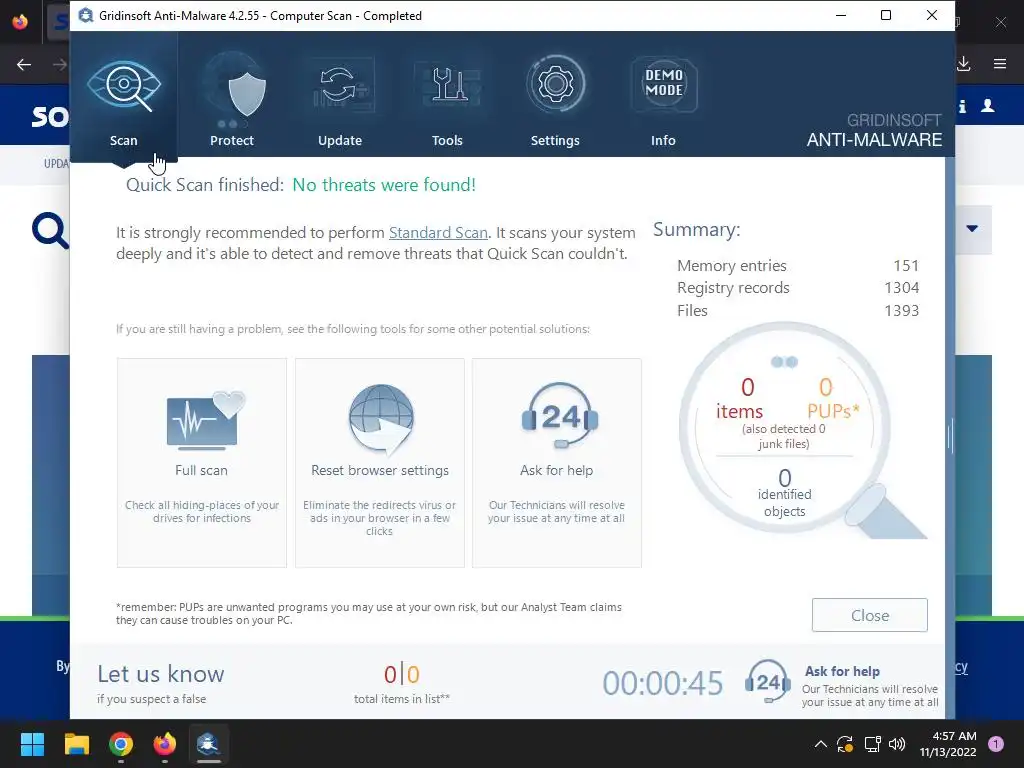Open File Explorer from the taskbar

pyautogui.click(x=77, y=744)
